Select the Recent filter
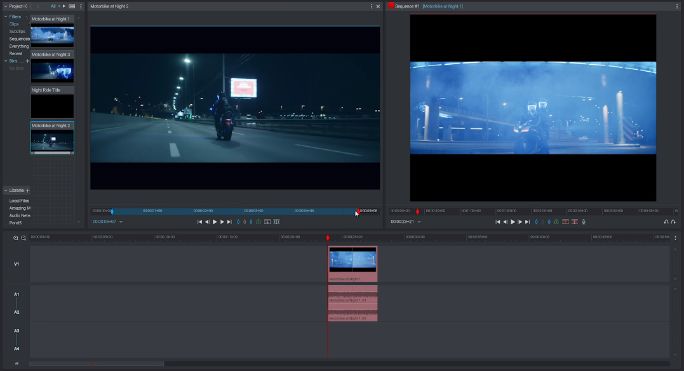 [x=15, y=54]
